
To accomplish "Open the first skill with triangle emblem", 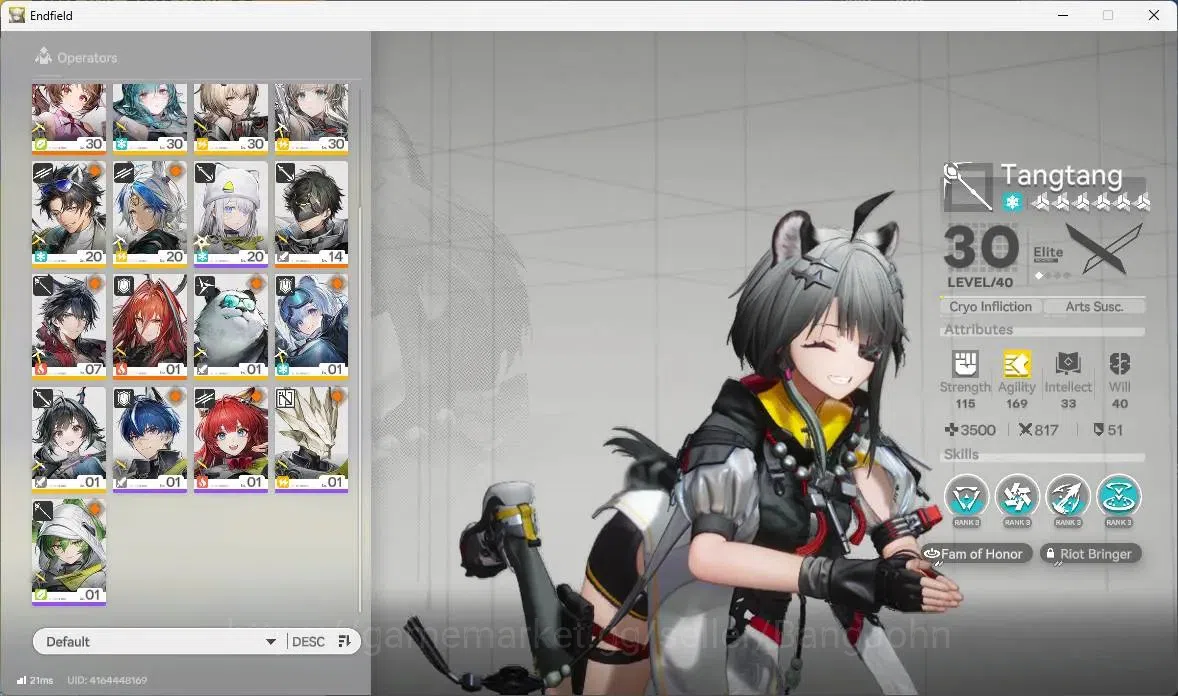I will (966, 497).
